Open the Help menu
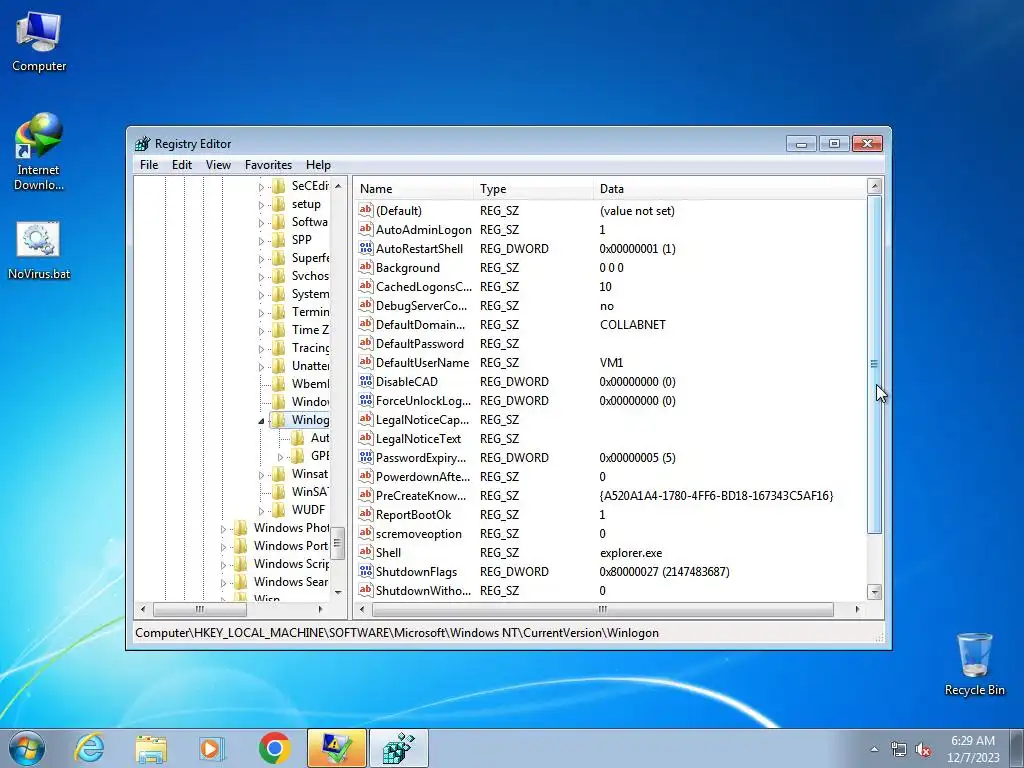Viewport: 1024px width, 768px height. 318,165
